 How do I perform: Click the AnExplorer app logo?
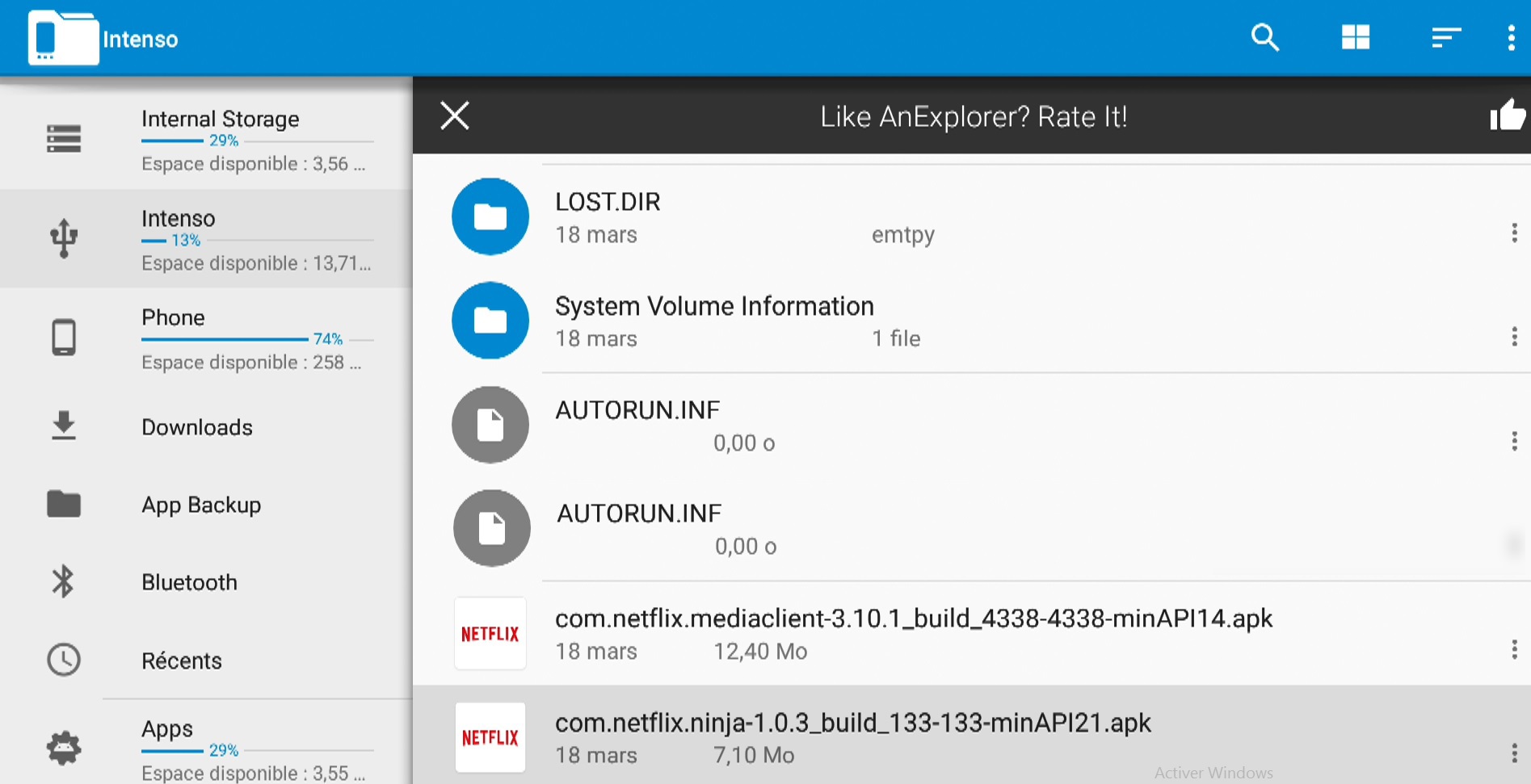coord(63,38)
